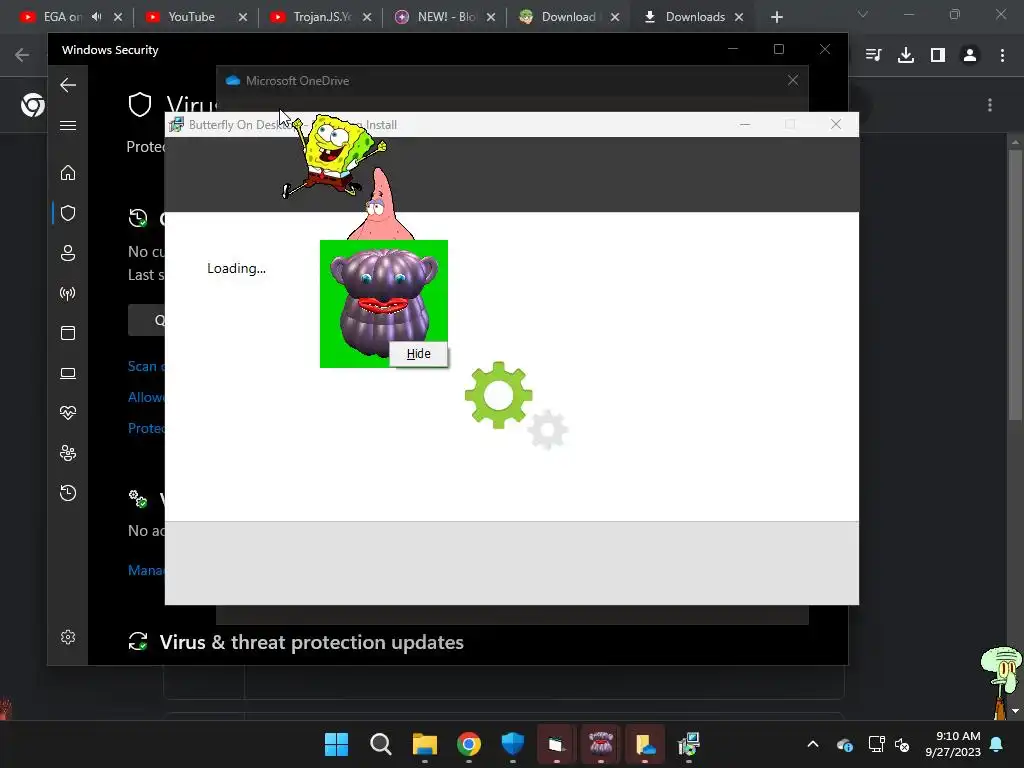Open App & browser control sidebar icon
This screenshot has height=768, width=1024.
tap(68, 333)
